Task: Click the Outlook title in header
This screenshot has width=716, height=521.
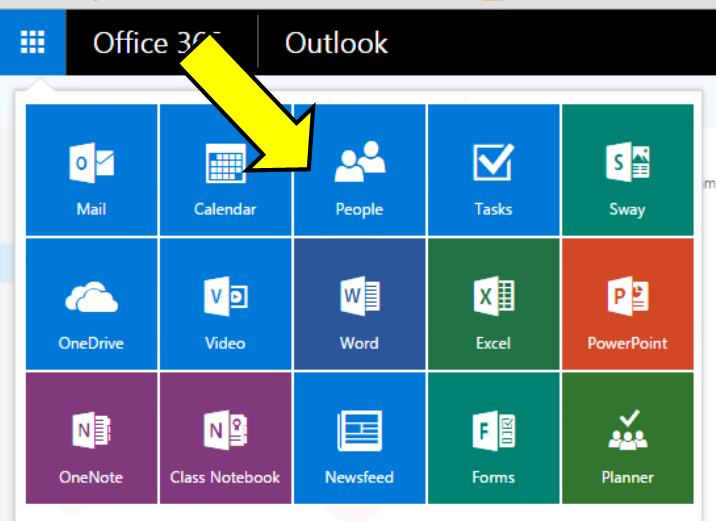Action: pyautogui.click(x=336, y=43)
